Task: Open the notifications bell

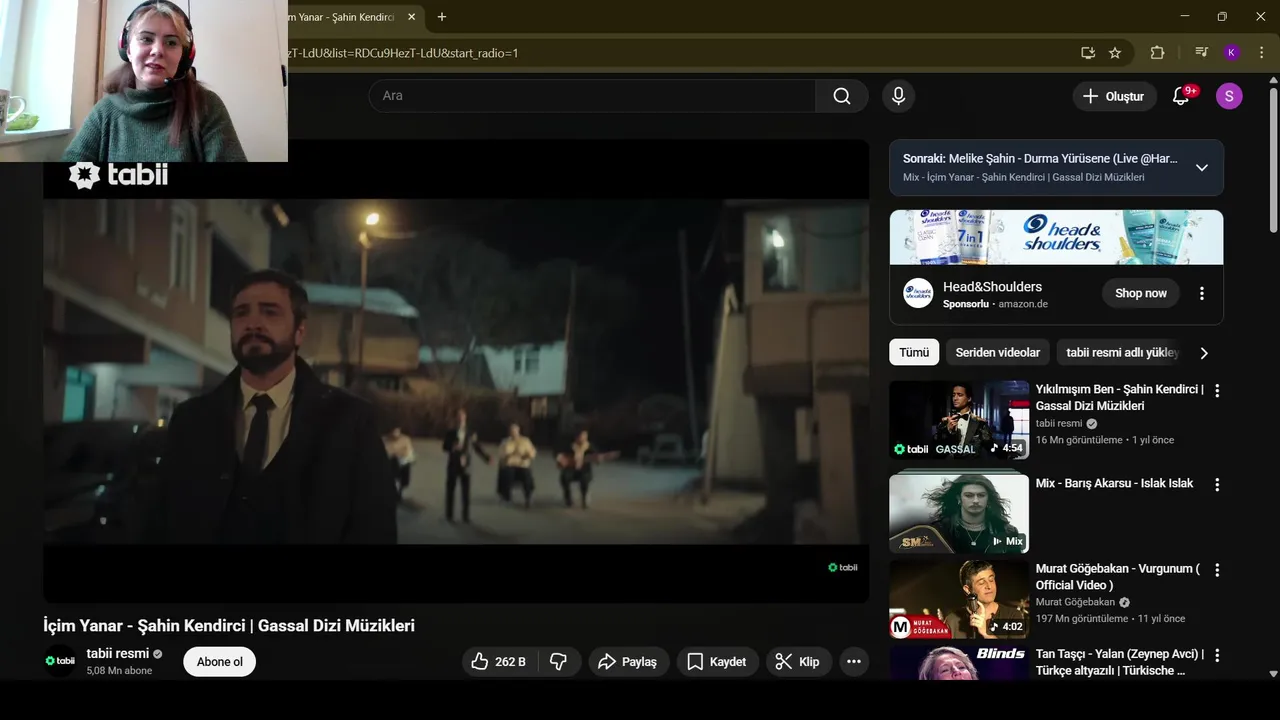Action: (x=1181, y=96)
